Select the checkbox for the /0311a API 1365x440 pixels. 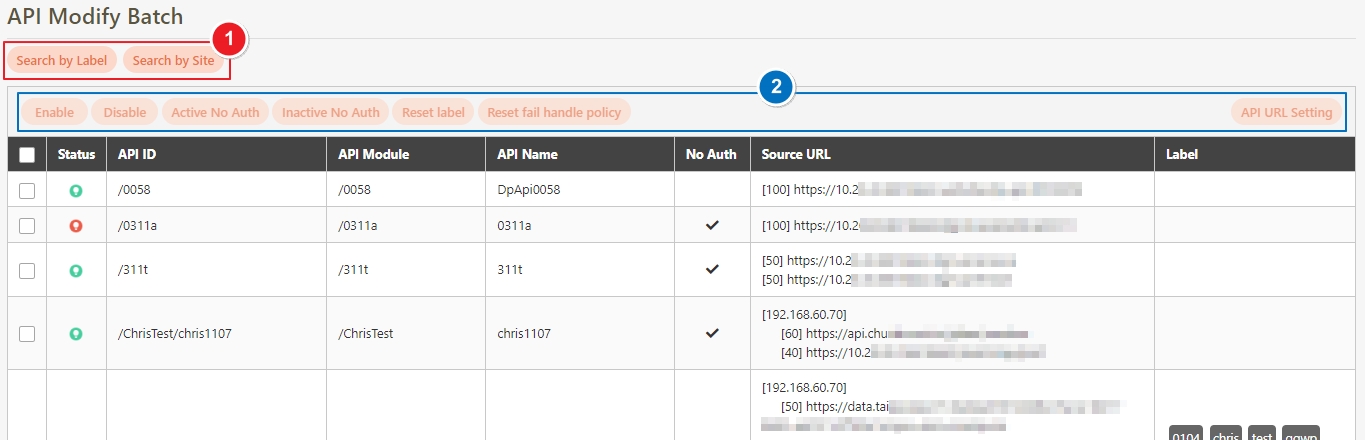[x=27, y=226]
